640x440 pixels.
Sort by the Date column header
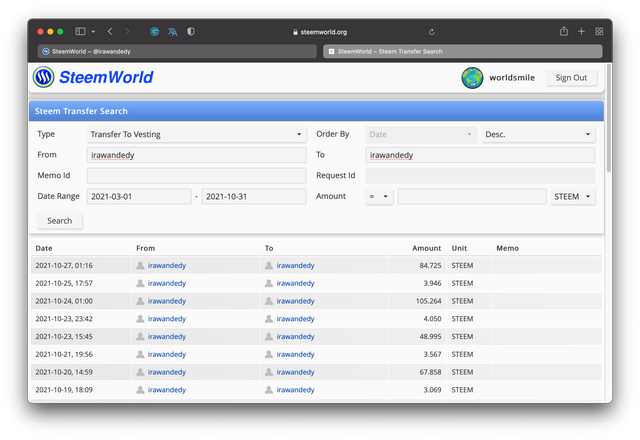click(44, 248)
